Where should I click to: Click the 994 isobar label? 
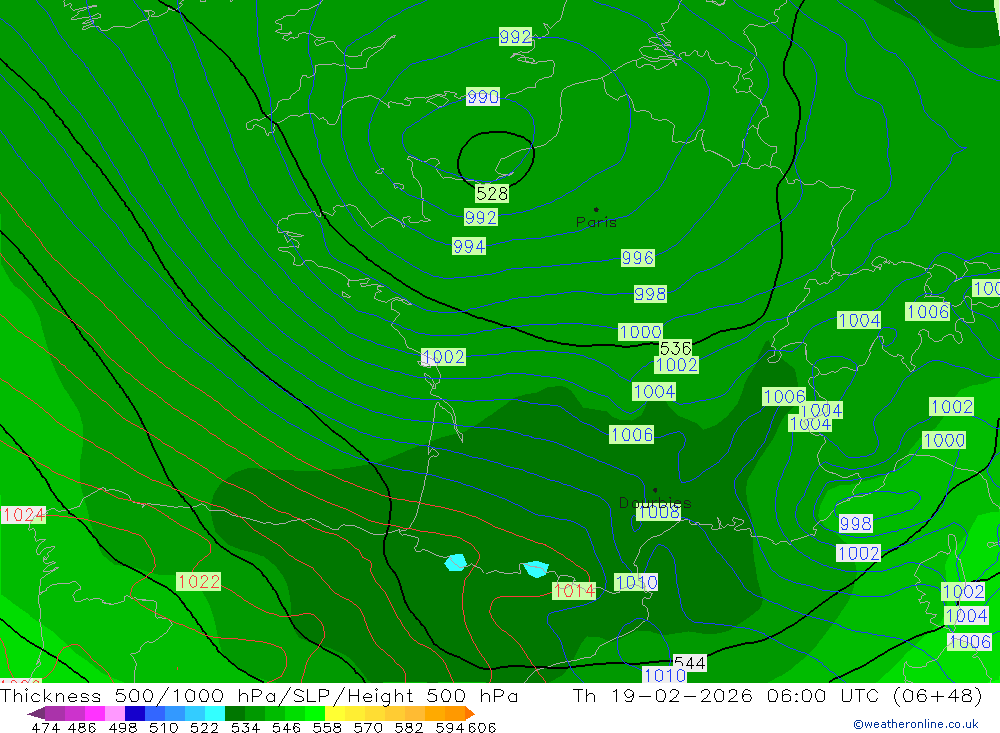click(469, 246)
